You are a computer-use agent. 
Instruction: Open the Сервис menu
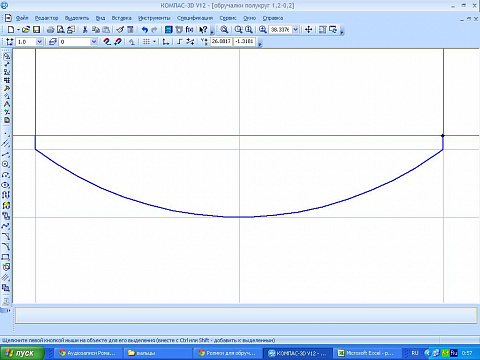coord(228,18)
